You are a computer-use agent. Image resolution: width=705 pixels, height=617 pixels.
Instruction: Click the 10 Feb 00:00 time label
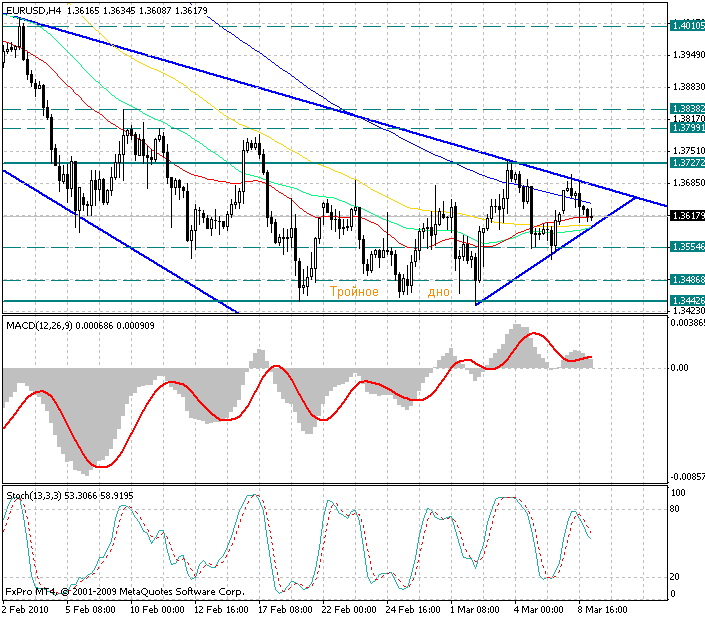156,610
